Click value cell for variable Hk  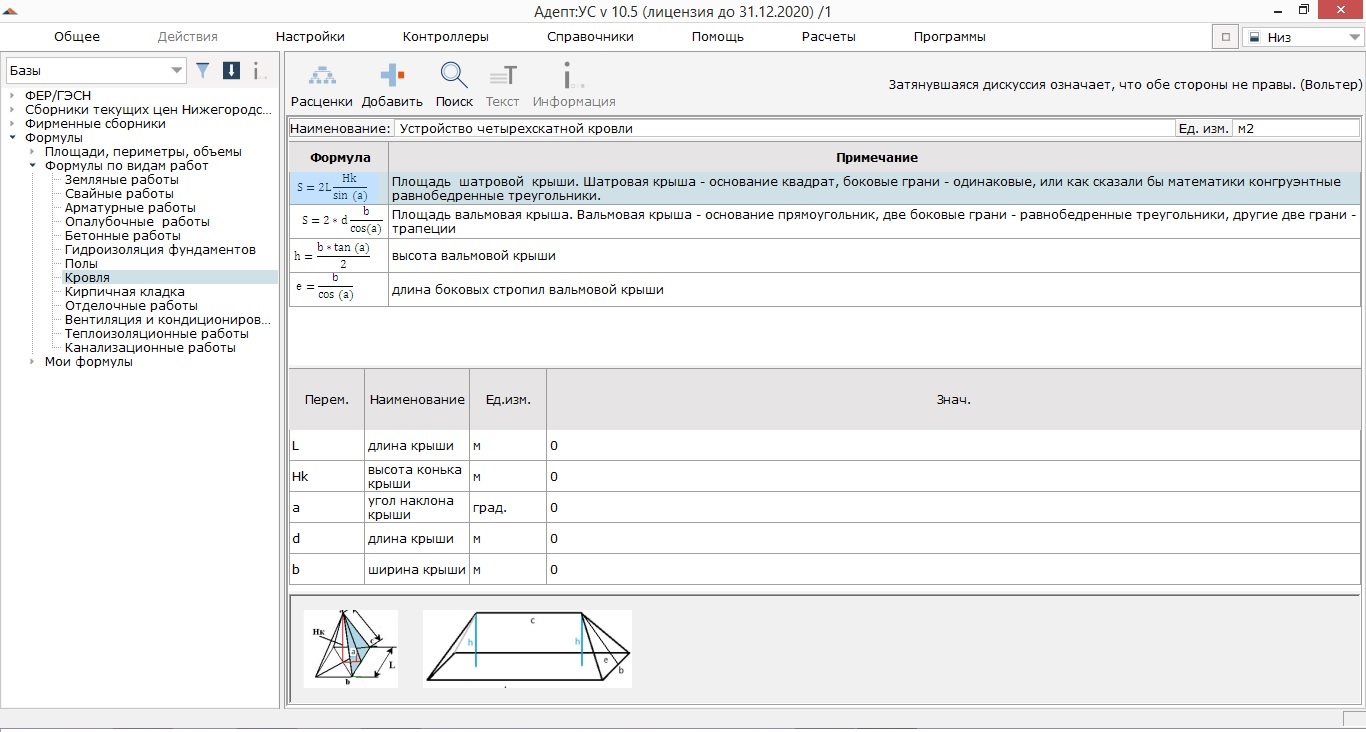(953, 476)
